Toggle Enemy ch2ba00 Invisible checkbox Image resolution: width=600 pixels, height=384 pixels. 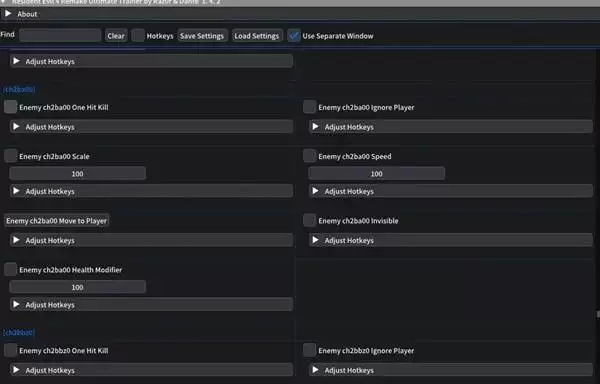pos(310,220)
